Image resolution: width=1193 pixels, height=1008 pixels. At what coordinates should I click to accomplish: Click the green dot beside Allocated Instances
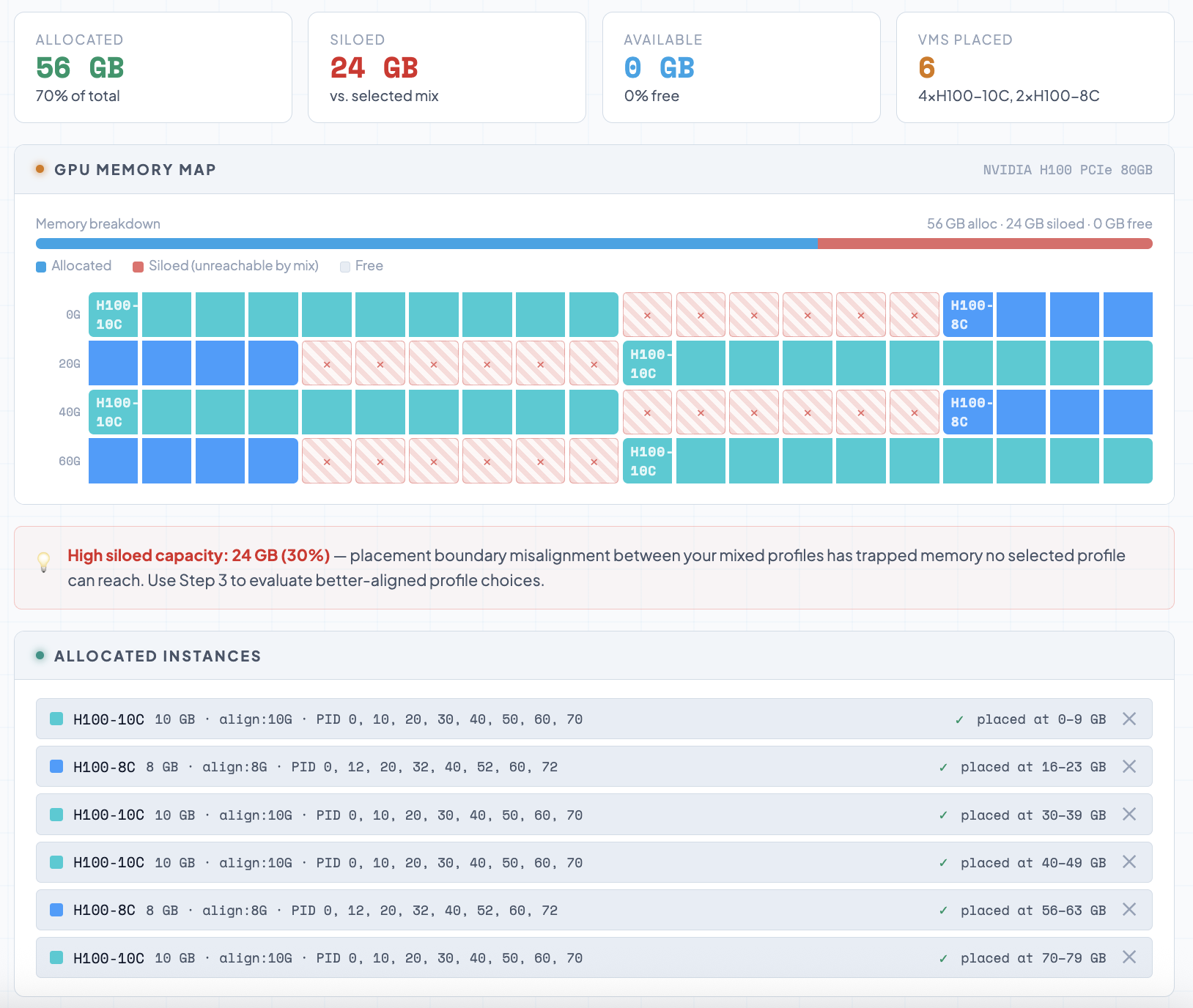[40, 656]
